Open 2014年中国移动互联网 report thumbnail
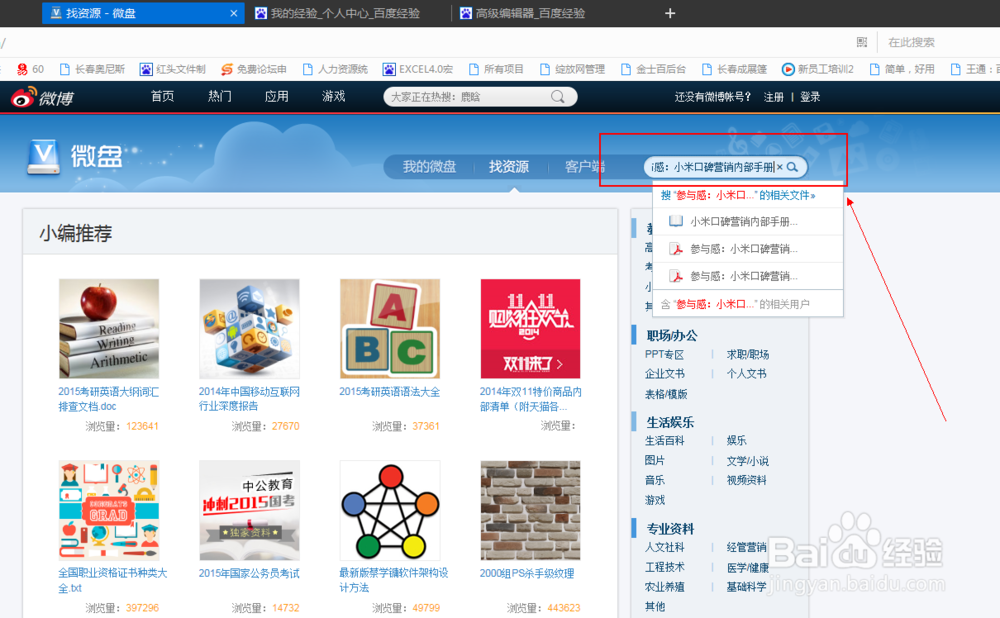 tap(249, 328)
